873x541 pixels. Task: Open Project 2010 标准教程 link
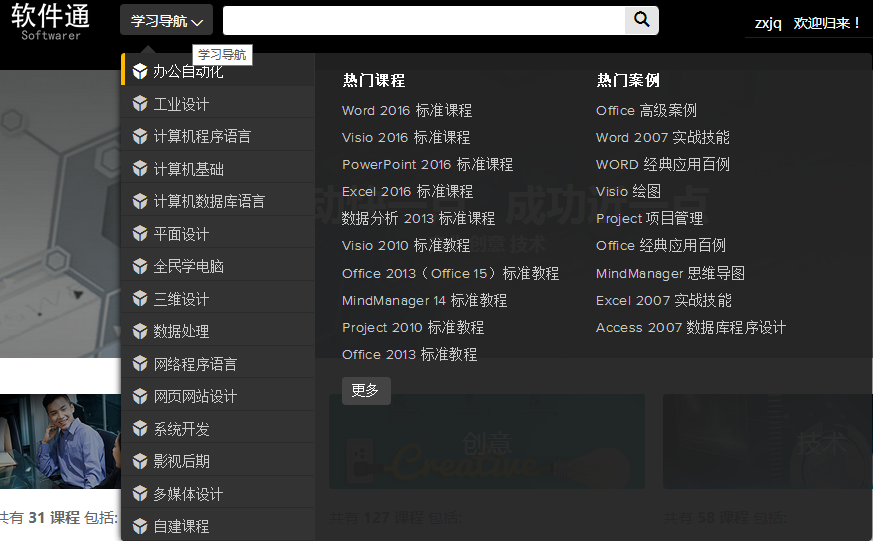(x=413, y=327)
